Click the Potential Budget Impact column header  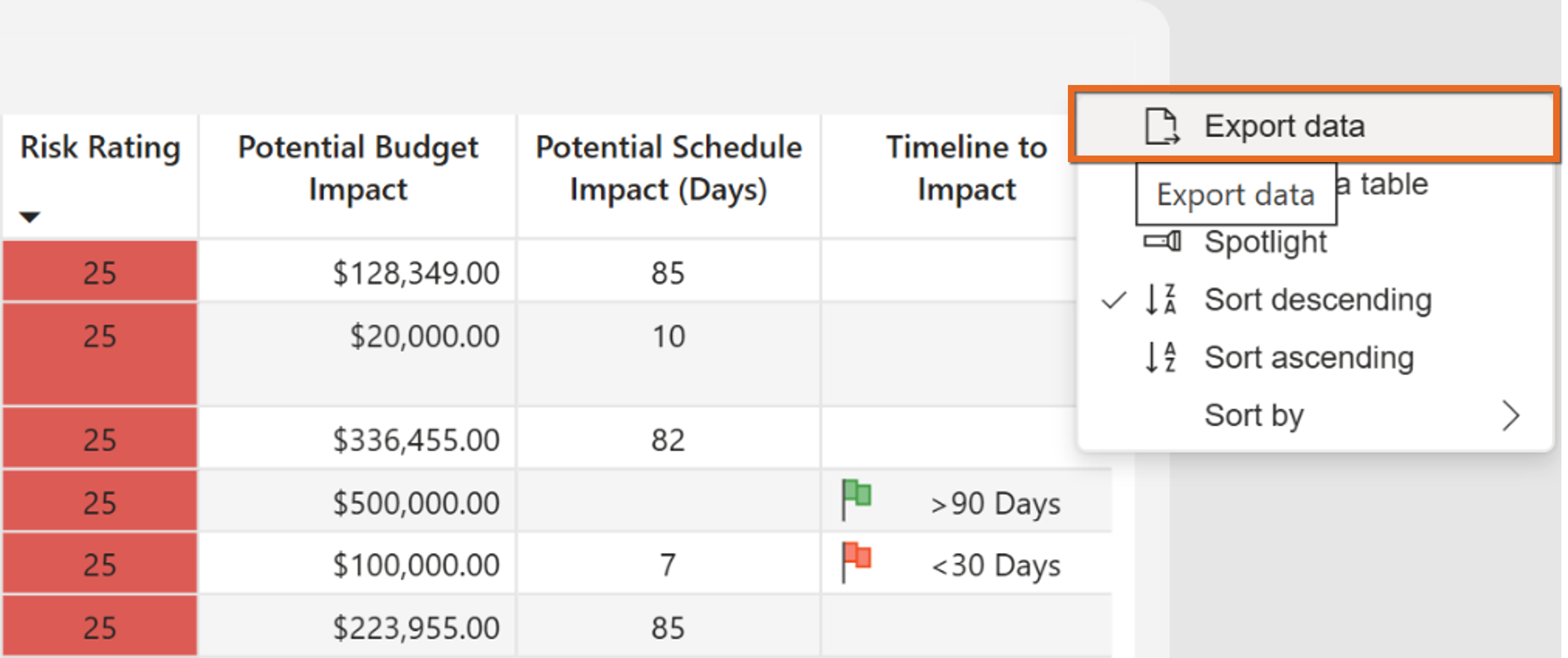[x=358, y=168]
